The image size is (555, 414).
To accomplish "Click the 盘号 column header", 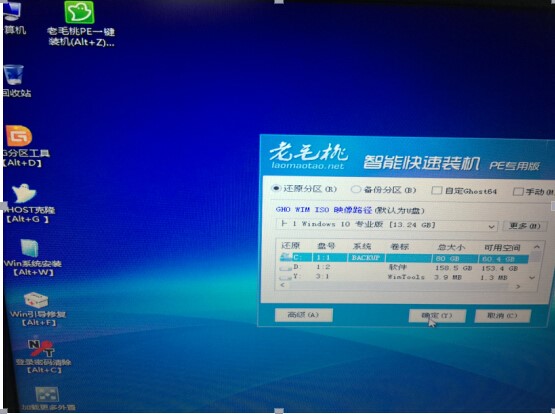I will [x=326, y=246].
